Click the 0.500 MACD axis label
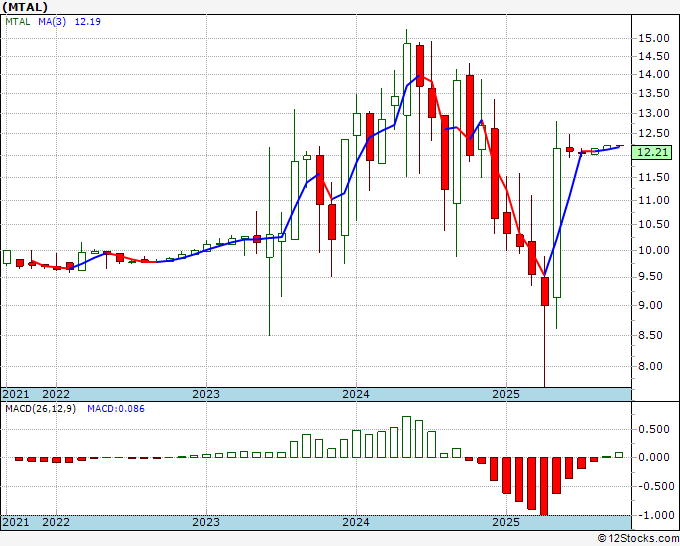The height and width of the screenshot is (546, 680). [654, 429]
